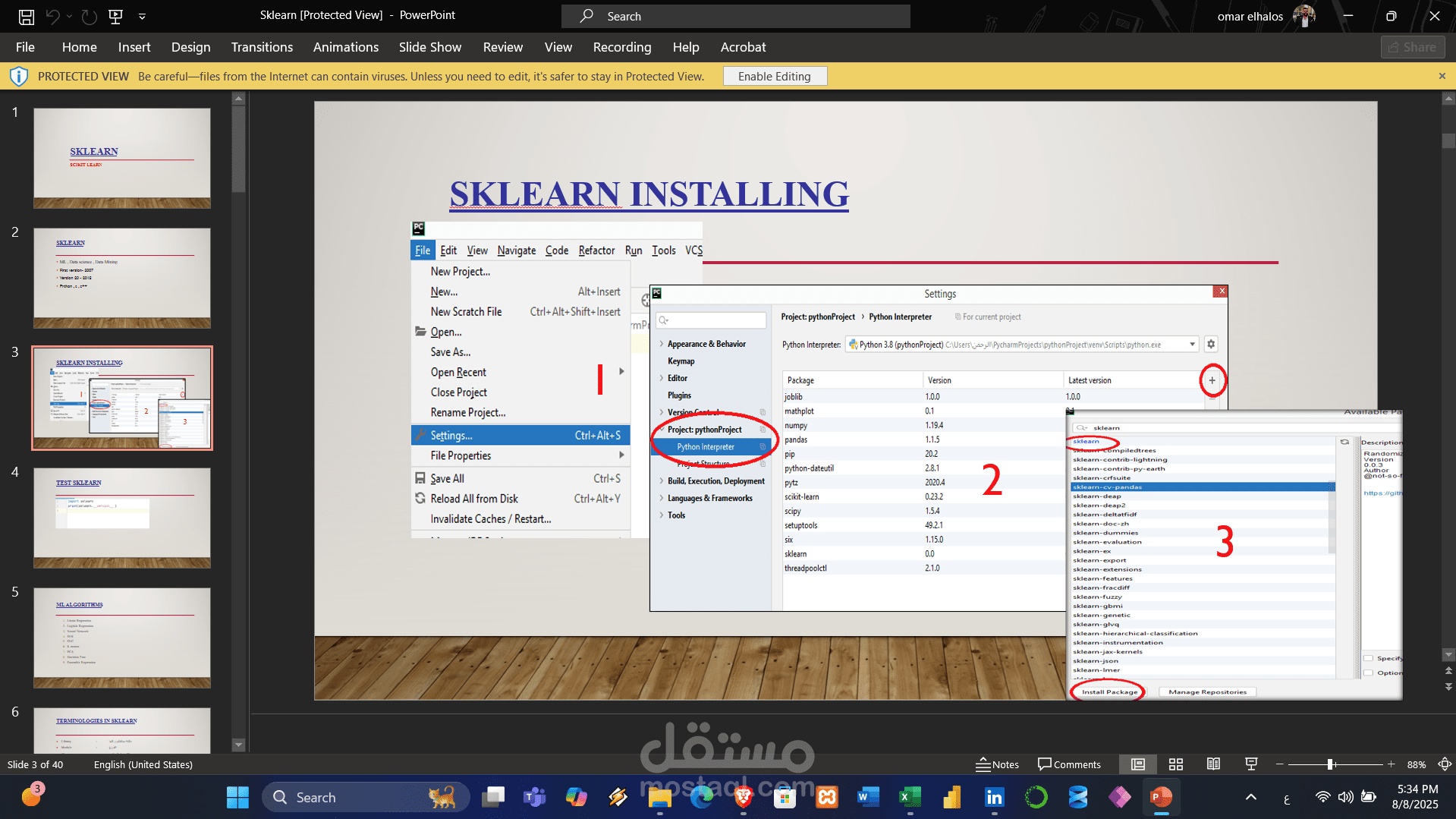
Task: Open Brave browser from the taskbar
Action: coord(744,797)
